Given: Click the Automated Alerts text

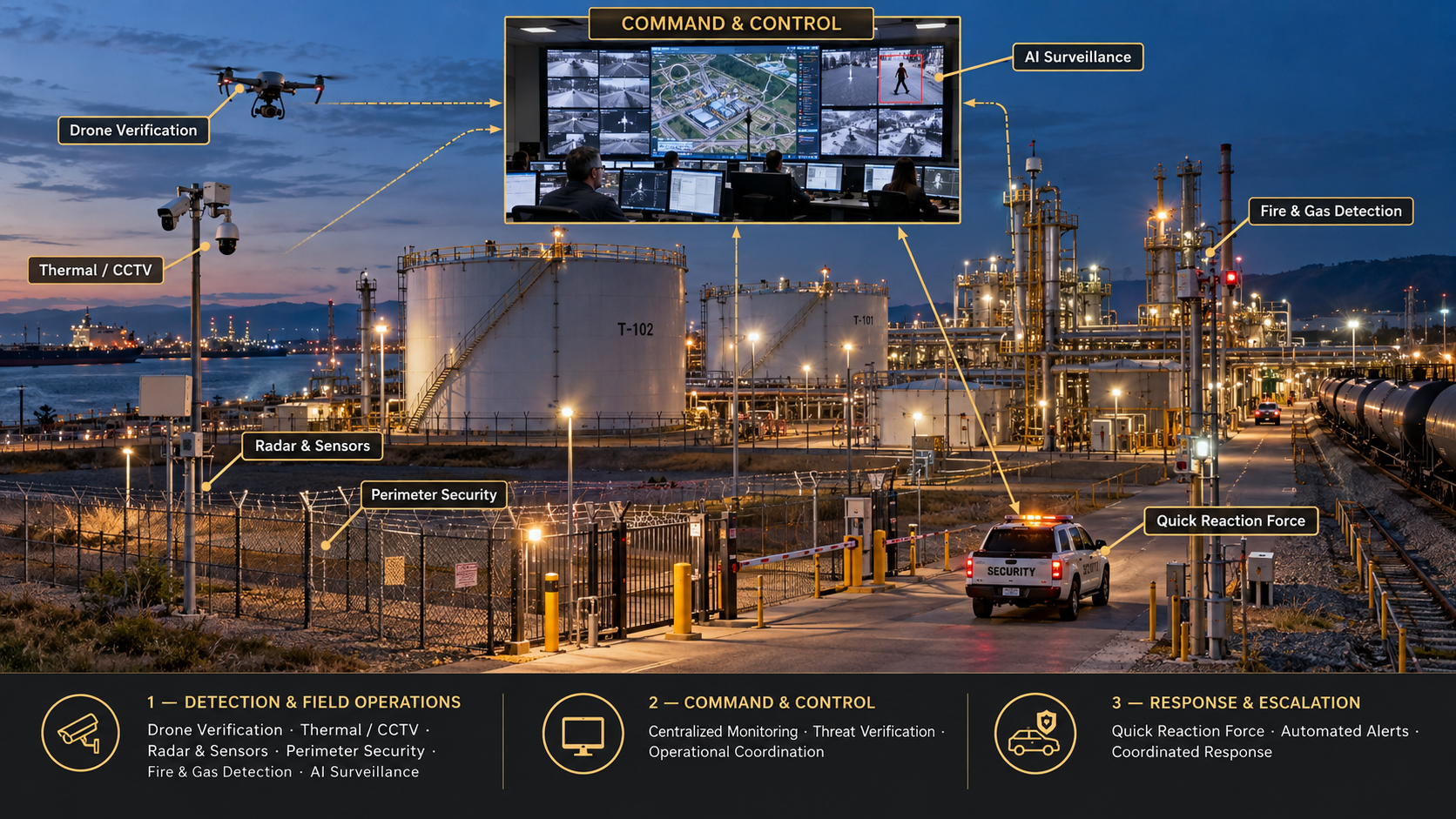Looking at the screenshot, I should coord(1345,732).
